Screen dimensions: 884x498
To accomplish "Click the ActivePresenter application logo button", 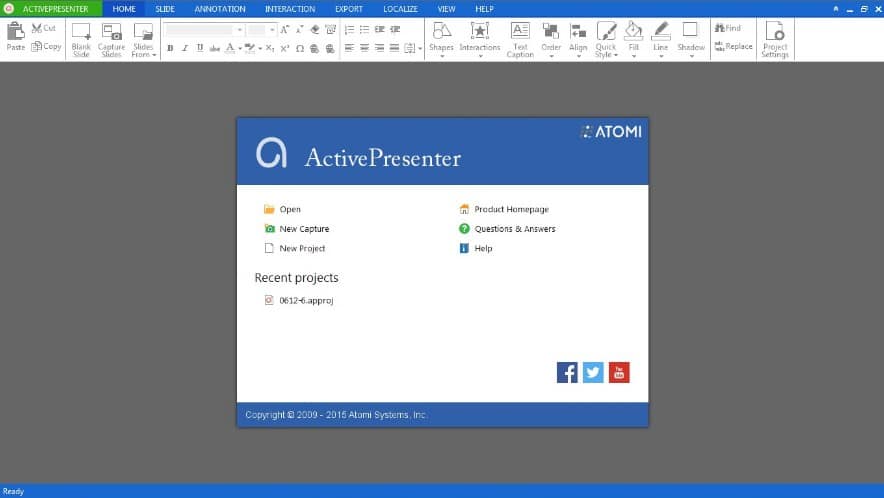I will (x=51, y=9).
